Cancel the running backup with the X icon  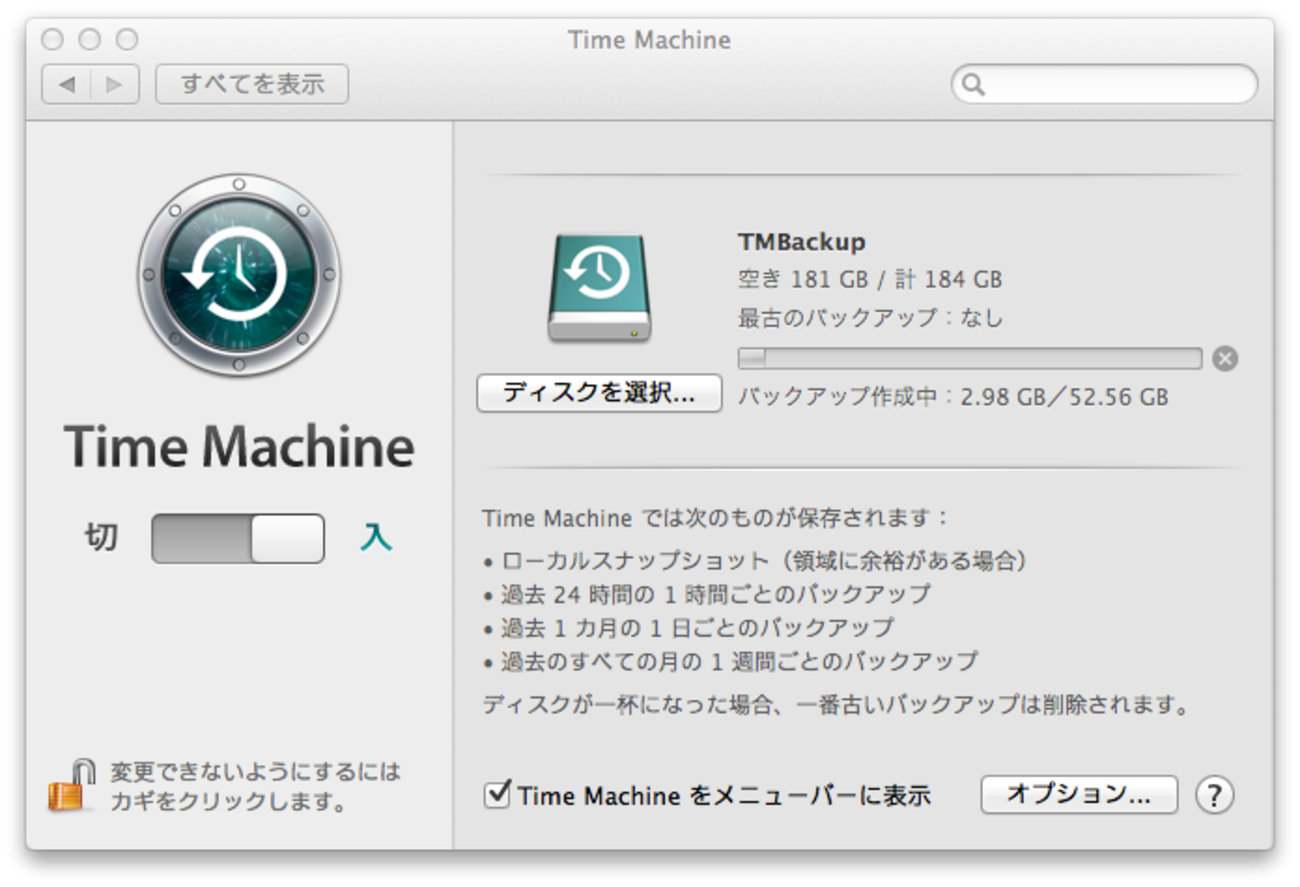pos(1224,359)
